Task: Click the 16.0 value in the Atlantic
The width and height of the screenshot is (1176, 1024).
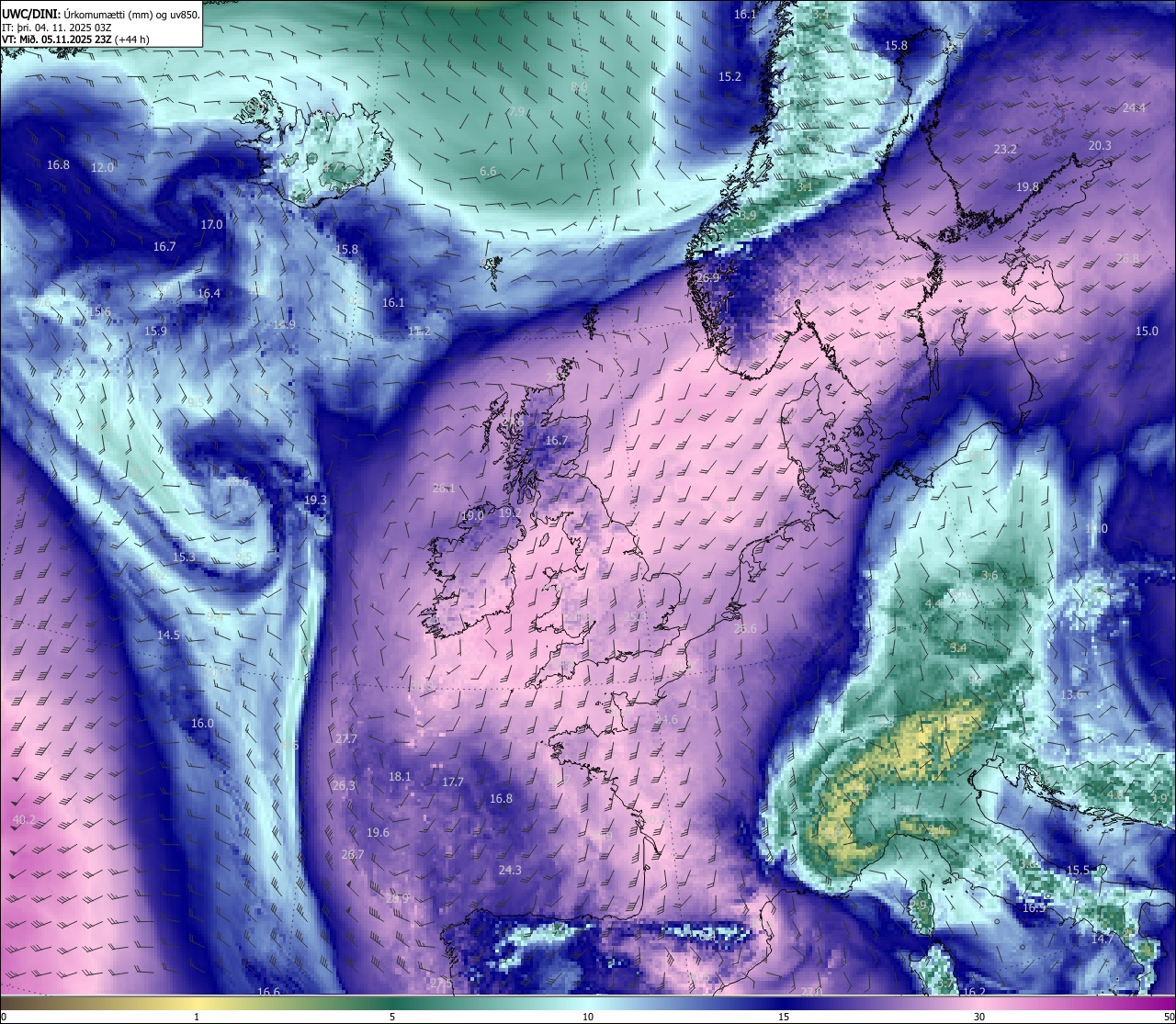Action: pos(202,724)
